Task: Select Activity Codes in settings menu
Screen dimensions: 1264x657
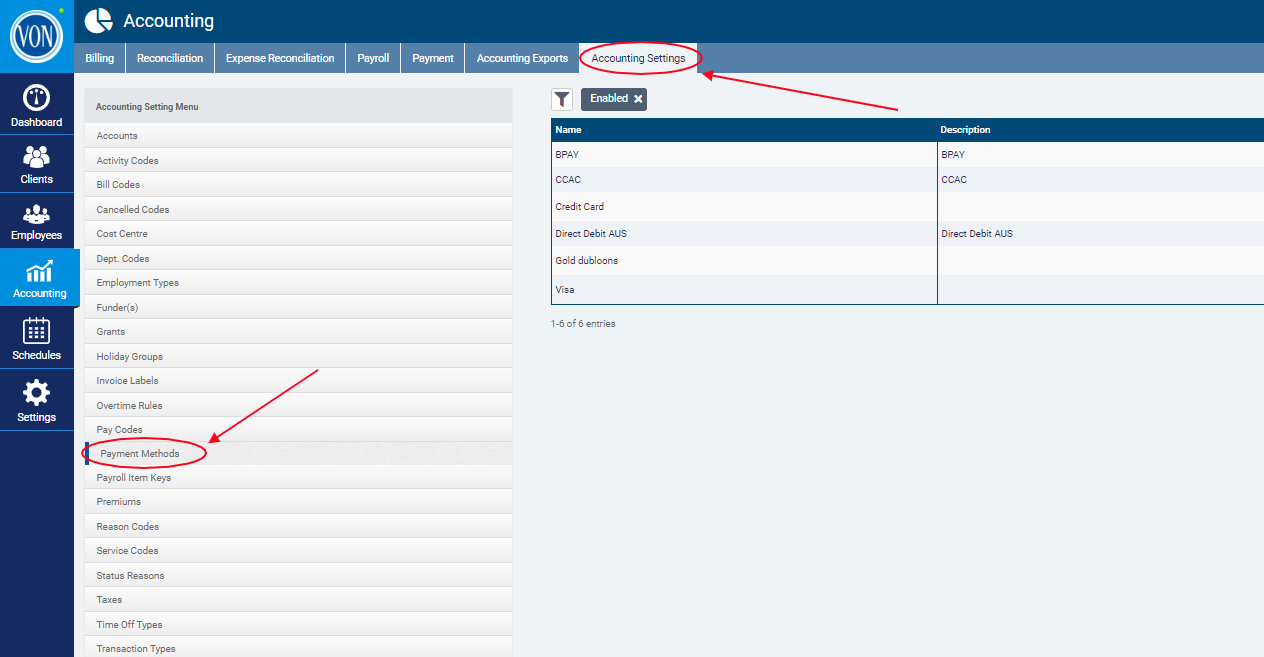Action: pyautogui.click(x=127, y=161)
